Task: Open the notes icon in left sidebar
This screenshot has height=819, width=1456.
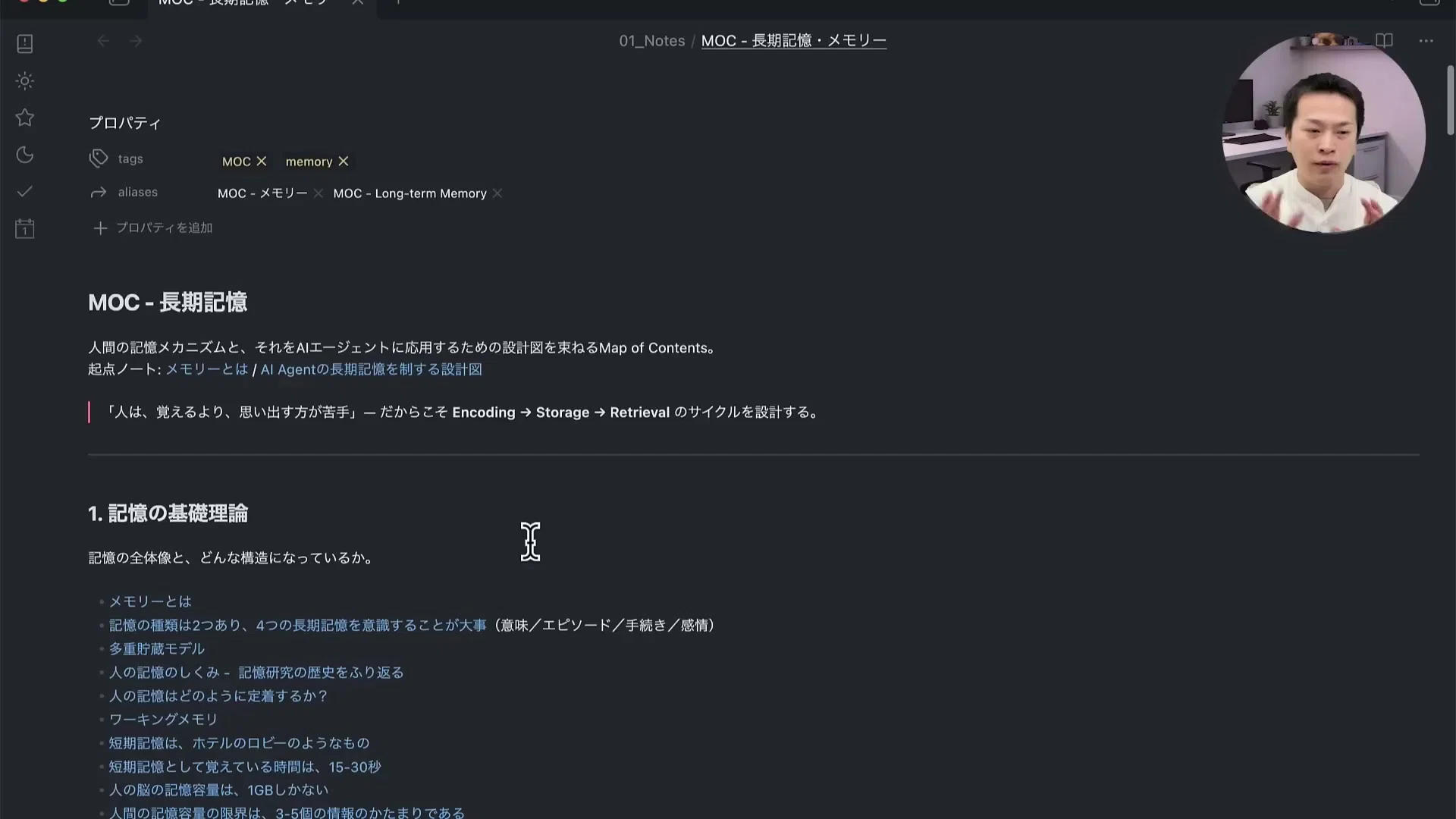Action: click(25, 44)
